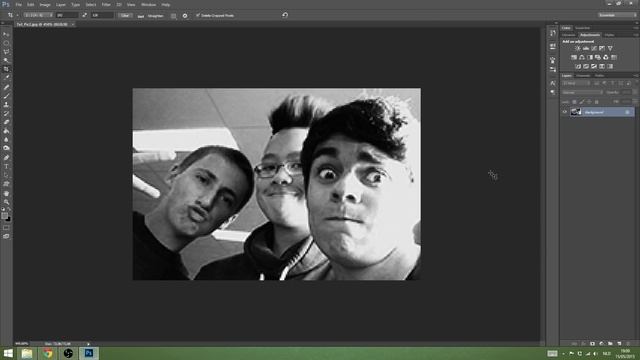Toggle lock image pixels brush icon
This screenshot has width=640, height=360.
[x=582, y=102]
